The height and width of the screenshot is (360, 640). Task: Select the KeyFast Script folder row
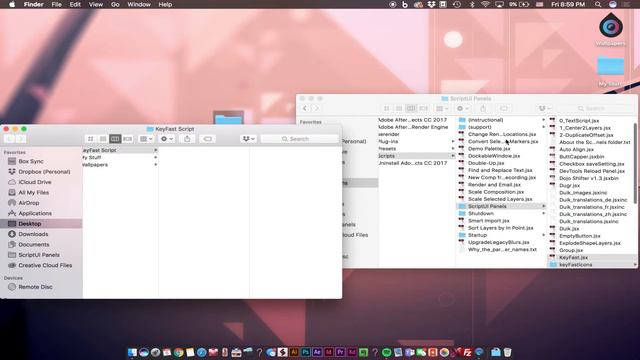click(120, 150)
